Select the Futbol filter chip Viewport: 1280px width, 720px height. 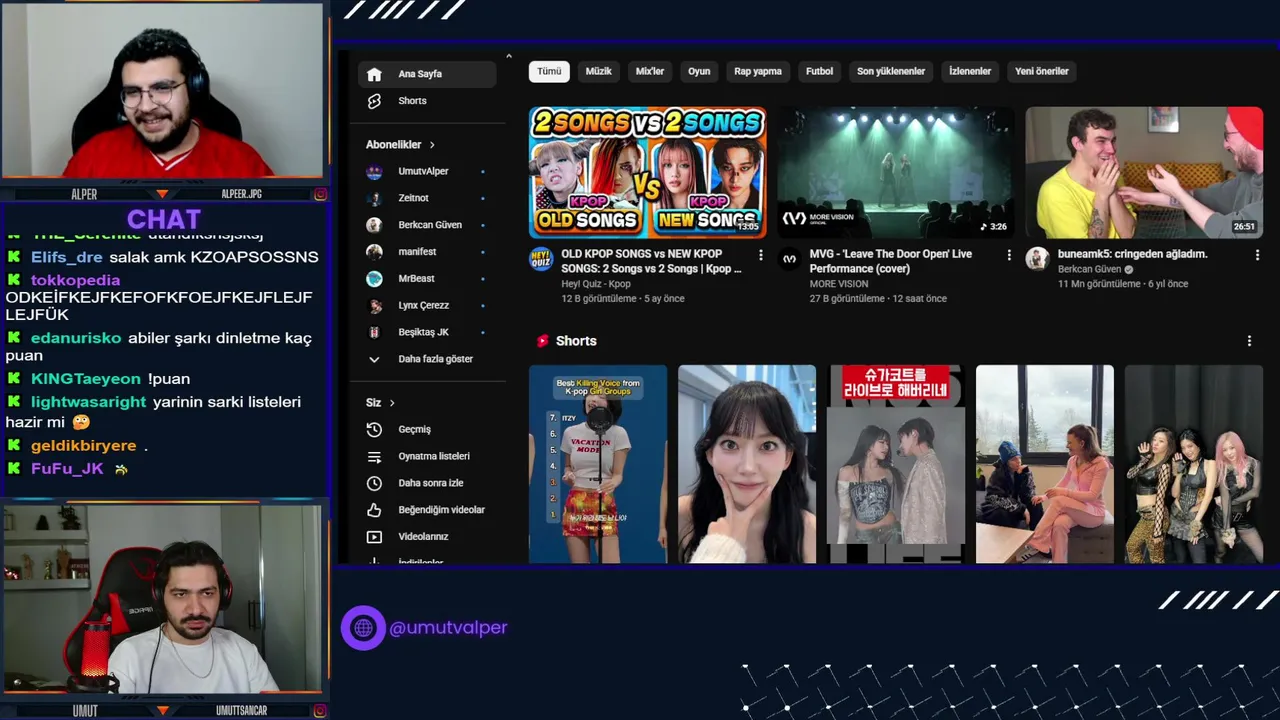point(819,71)
